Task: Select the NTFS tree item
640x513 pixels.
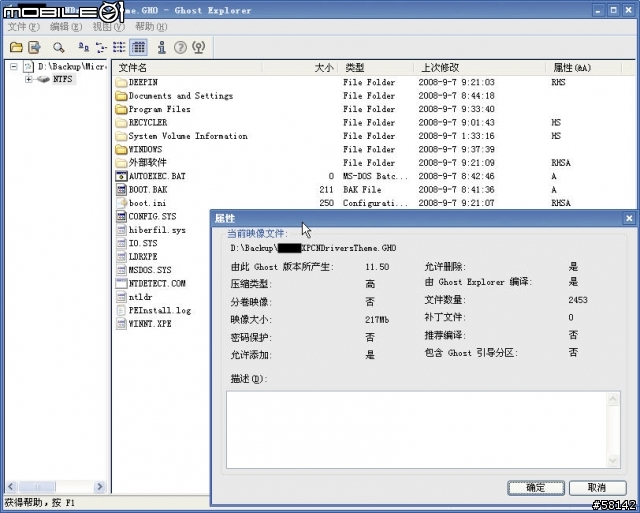Action: click(62, 79)
